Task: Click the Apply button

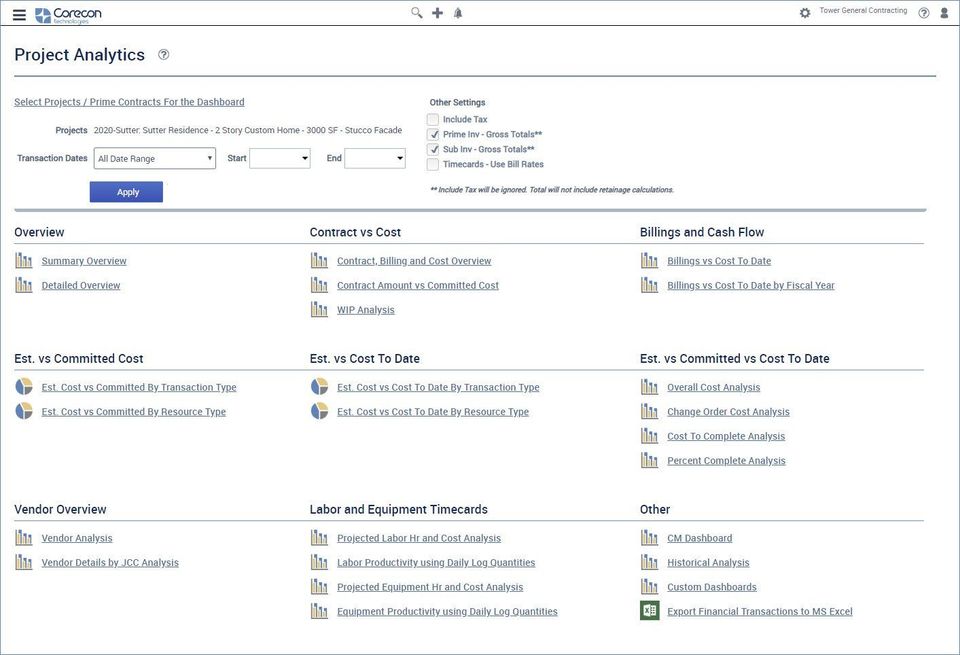Action: pyautogui.click(x=126, y=192)
